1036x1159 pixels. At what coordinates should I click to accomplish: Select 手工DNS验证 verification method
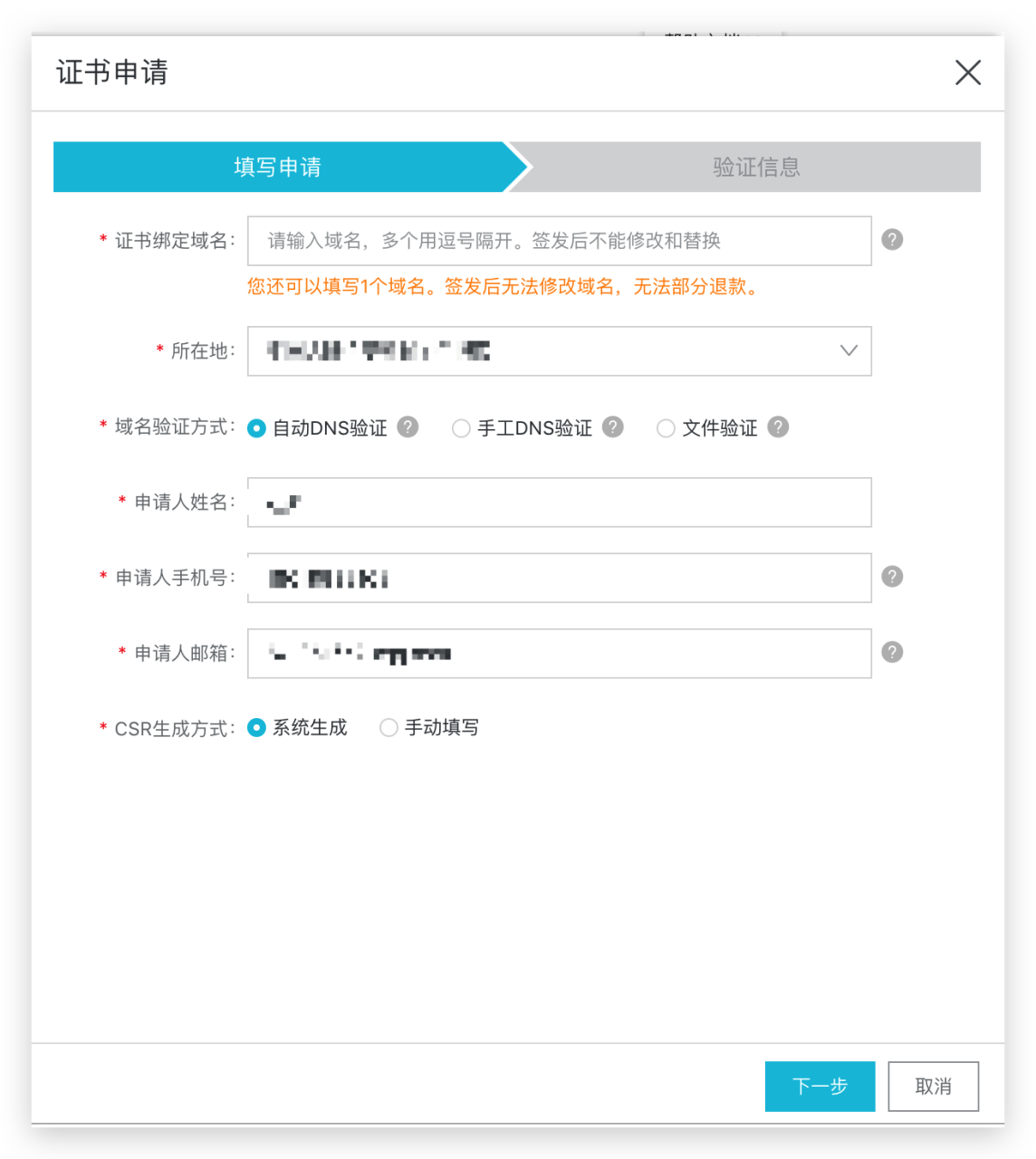[x=461, y=427]
